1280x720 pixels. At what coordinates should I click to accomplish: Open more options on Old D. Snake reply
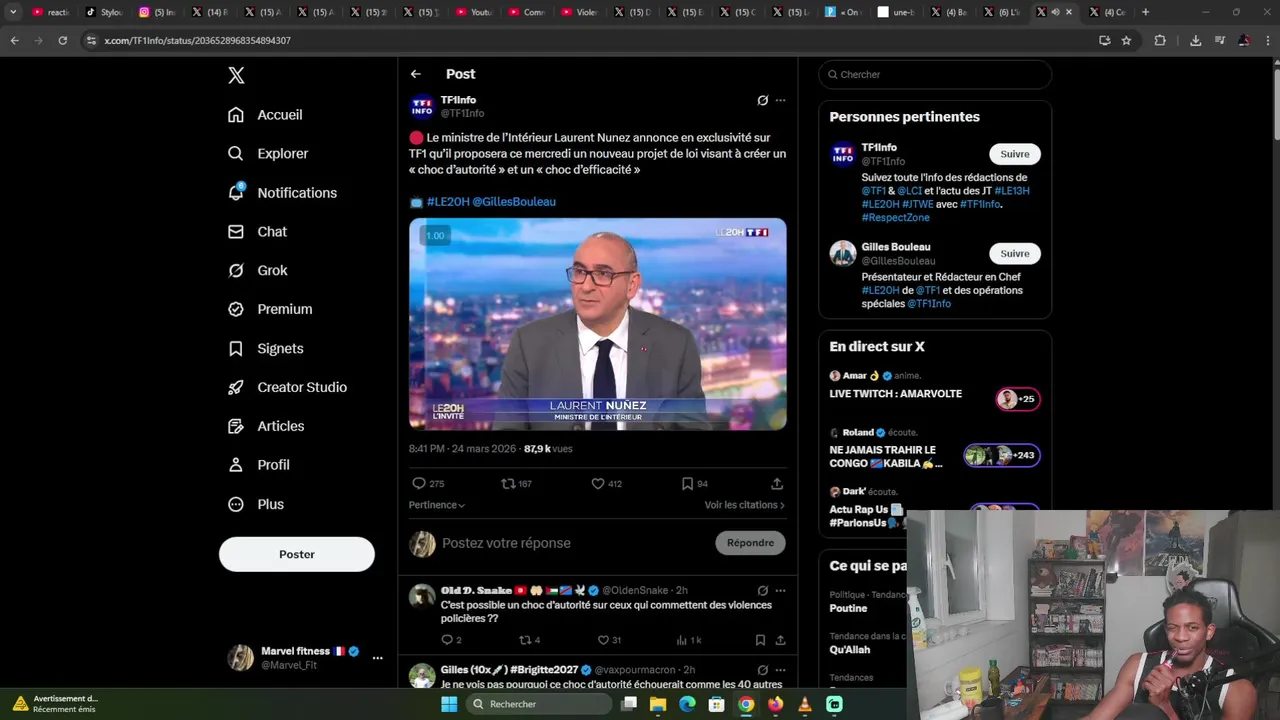(781, 591)
